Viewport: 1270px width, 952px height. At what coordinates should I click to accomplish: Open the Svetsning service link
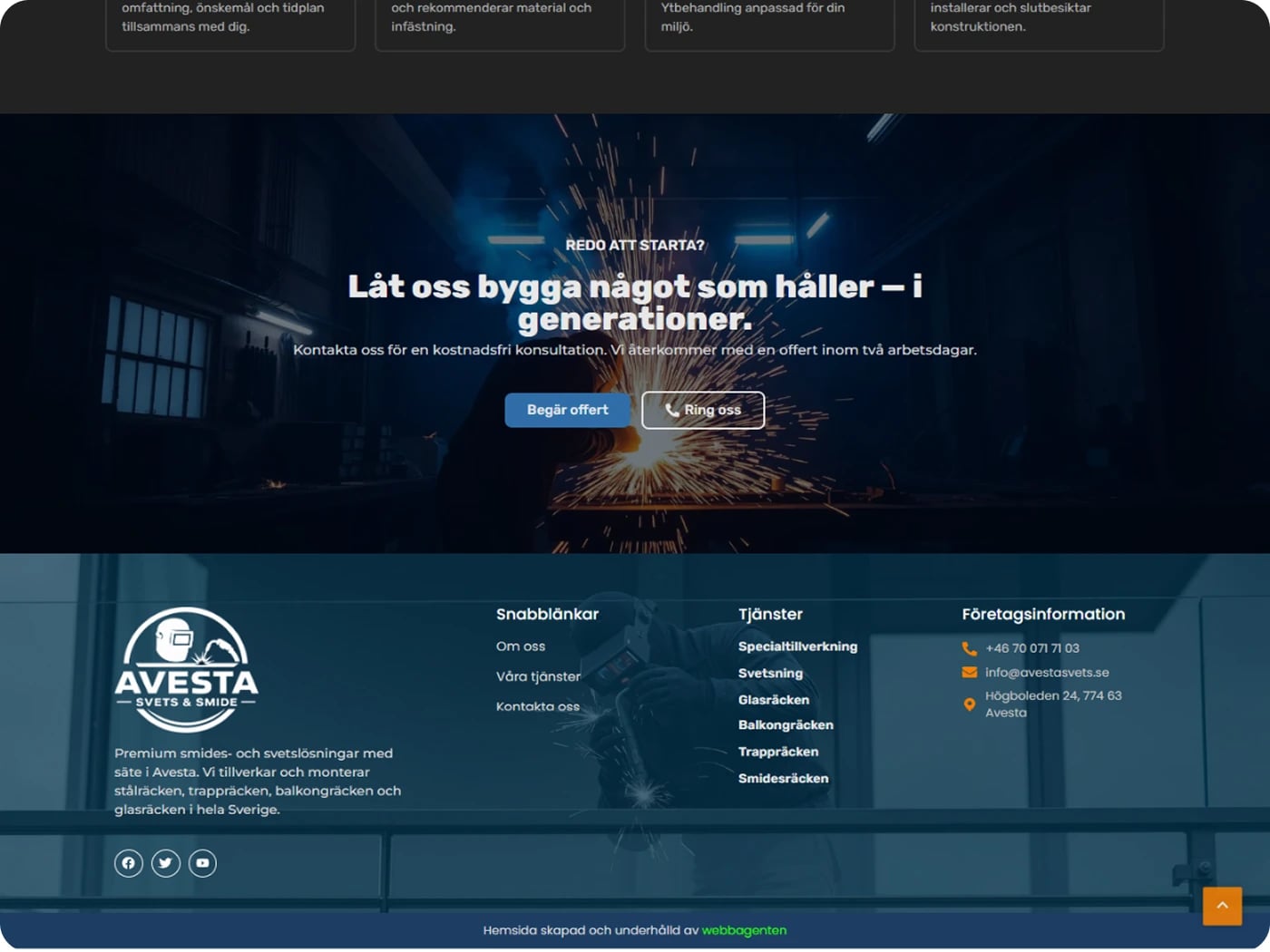point(771,673)
